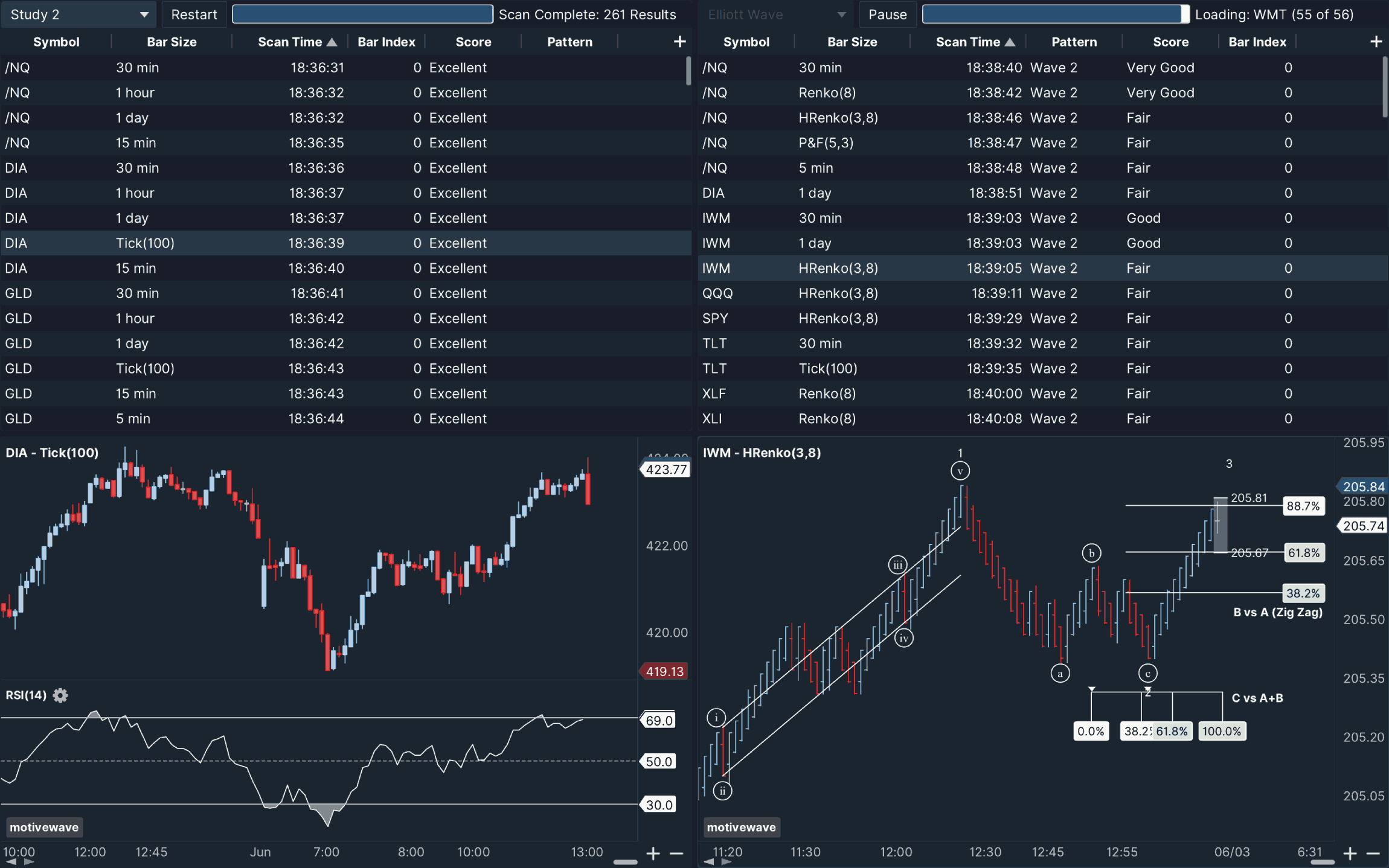Open the Elliott Wave dropdown
This screenshot has height=868, width=1389.
(x=777, y=14)
